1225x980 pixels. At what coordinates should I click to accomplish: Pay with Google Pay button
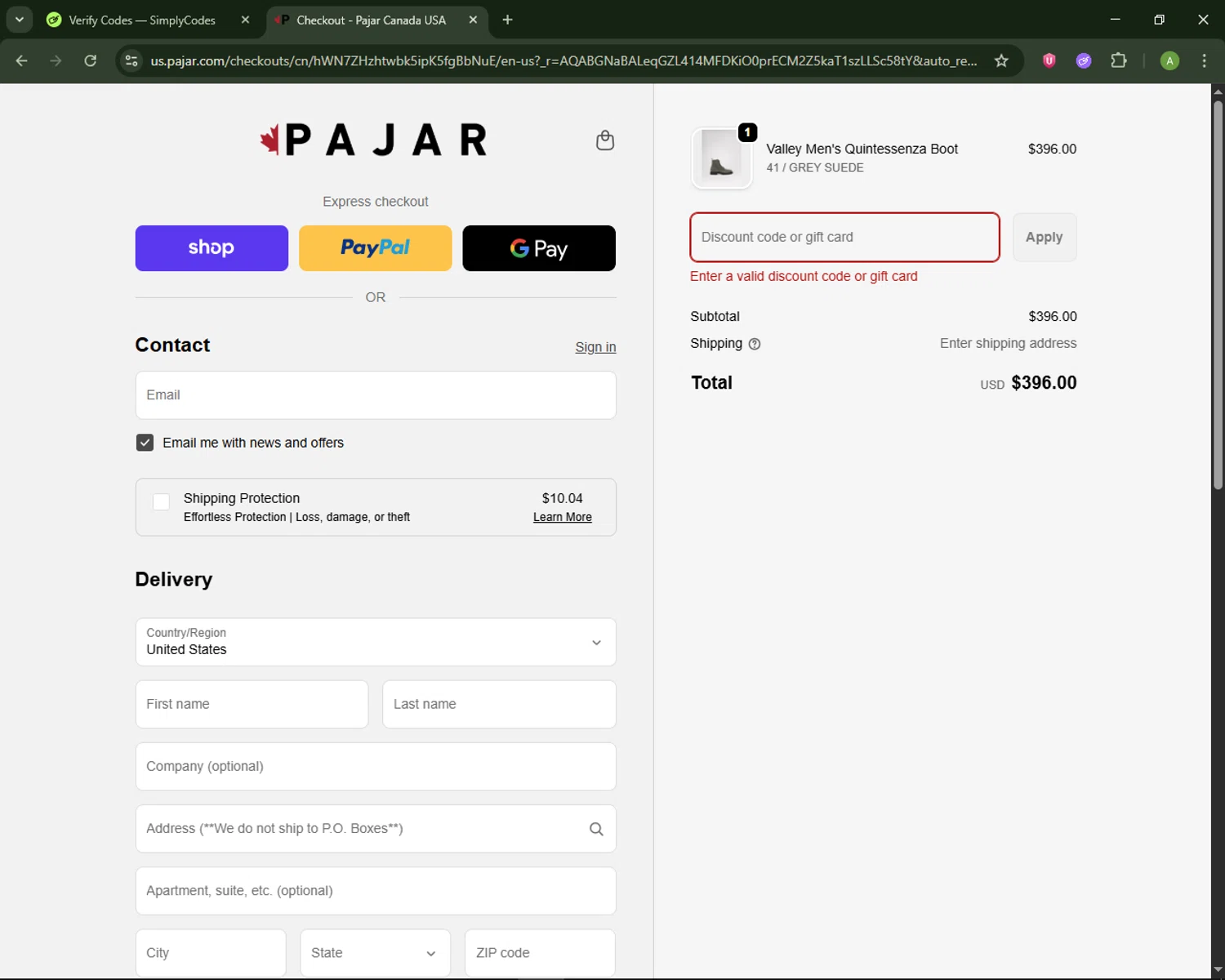pos(539,248)
